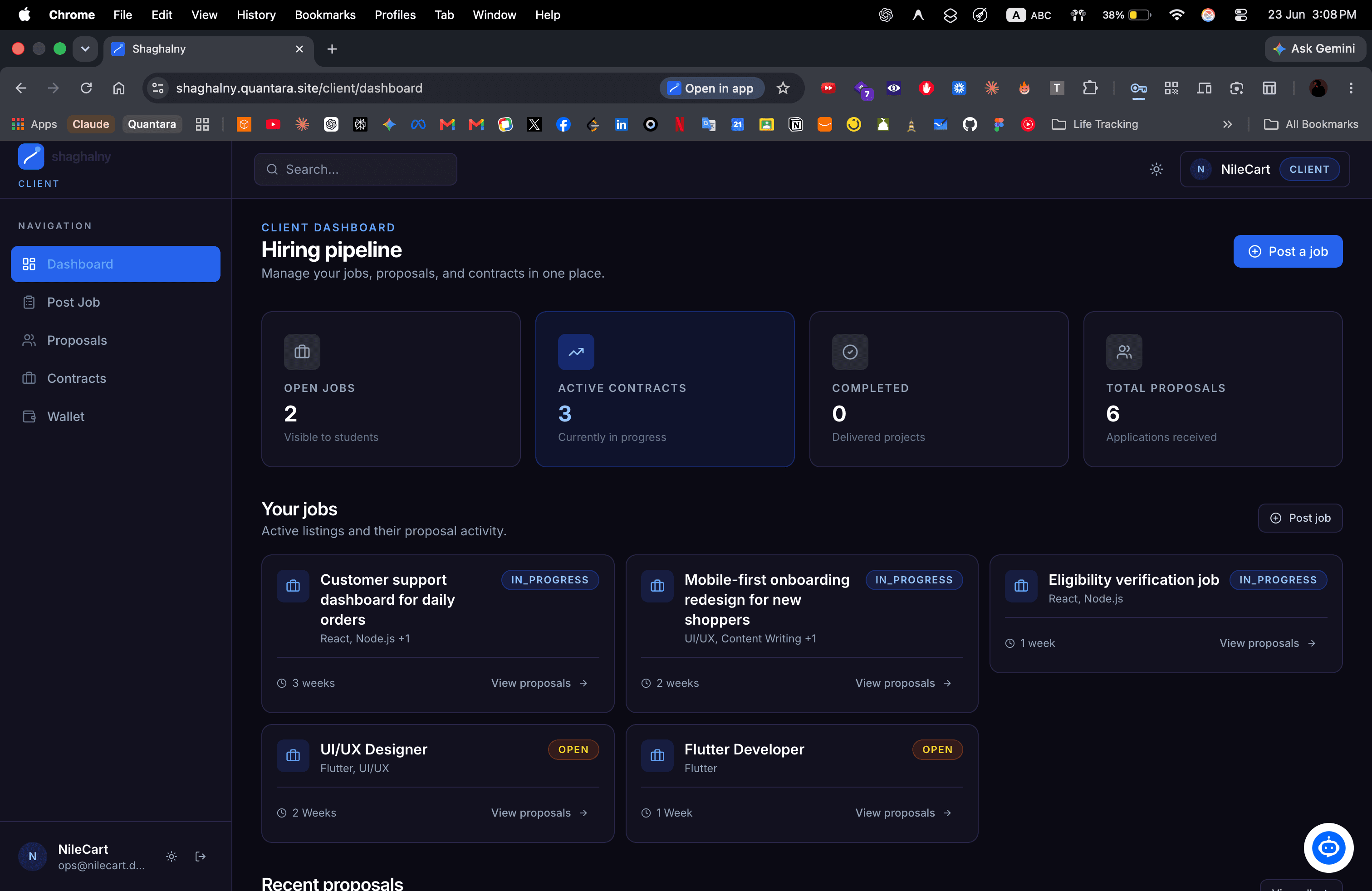Screen dimensions: 1372x891
Task: View proposals for Customer support dashboard job
Action: 539,683
